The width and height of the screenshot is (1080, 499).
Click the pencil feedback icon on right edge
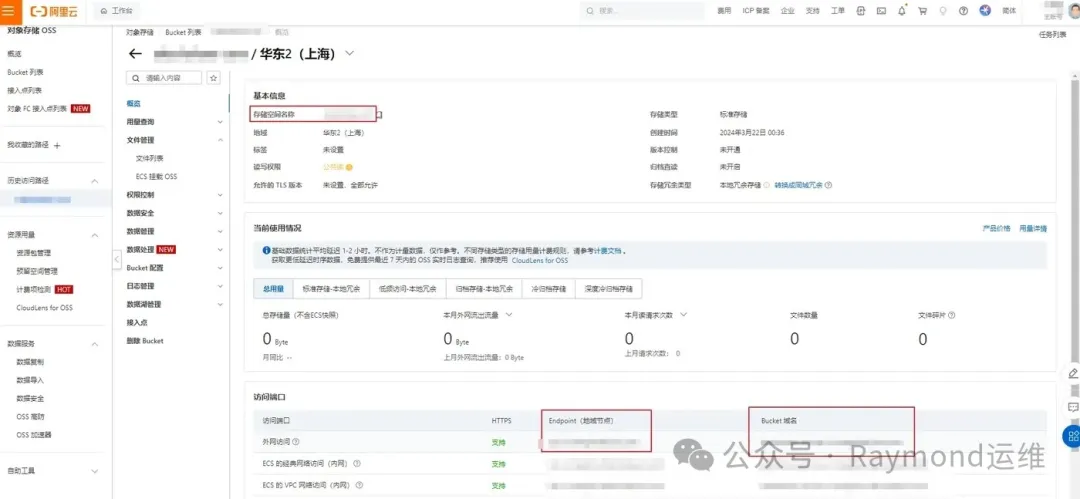pyautogui.click(x=1072, y=373)
